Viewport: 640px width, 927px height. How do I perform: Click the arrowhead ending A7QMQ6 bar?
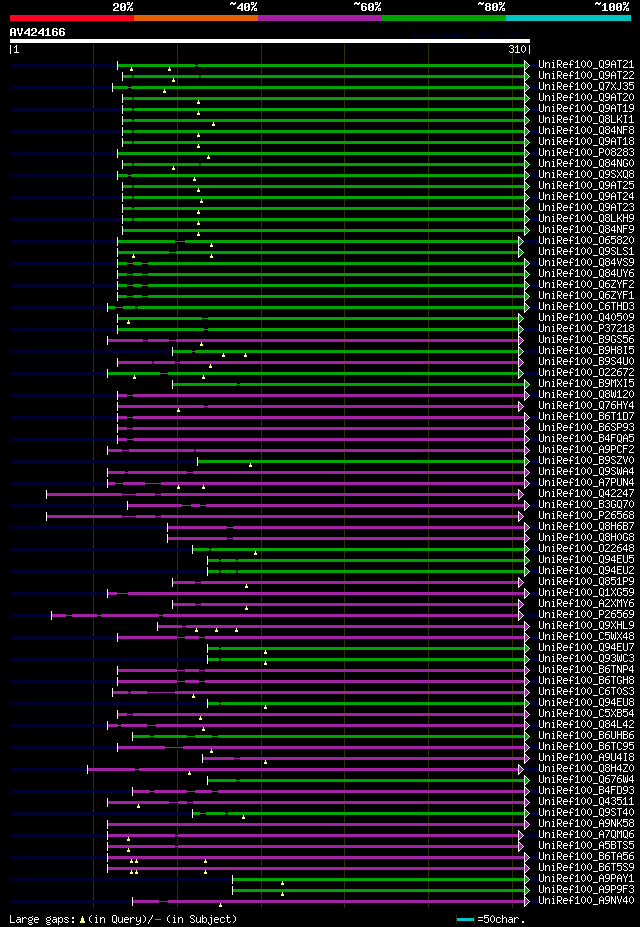click(x=521, y=835)
